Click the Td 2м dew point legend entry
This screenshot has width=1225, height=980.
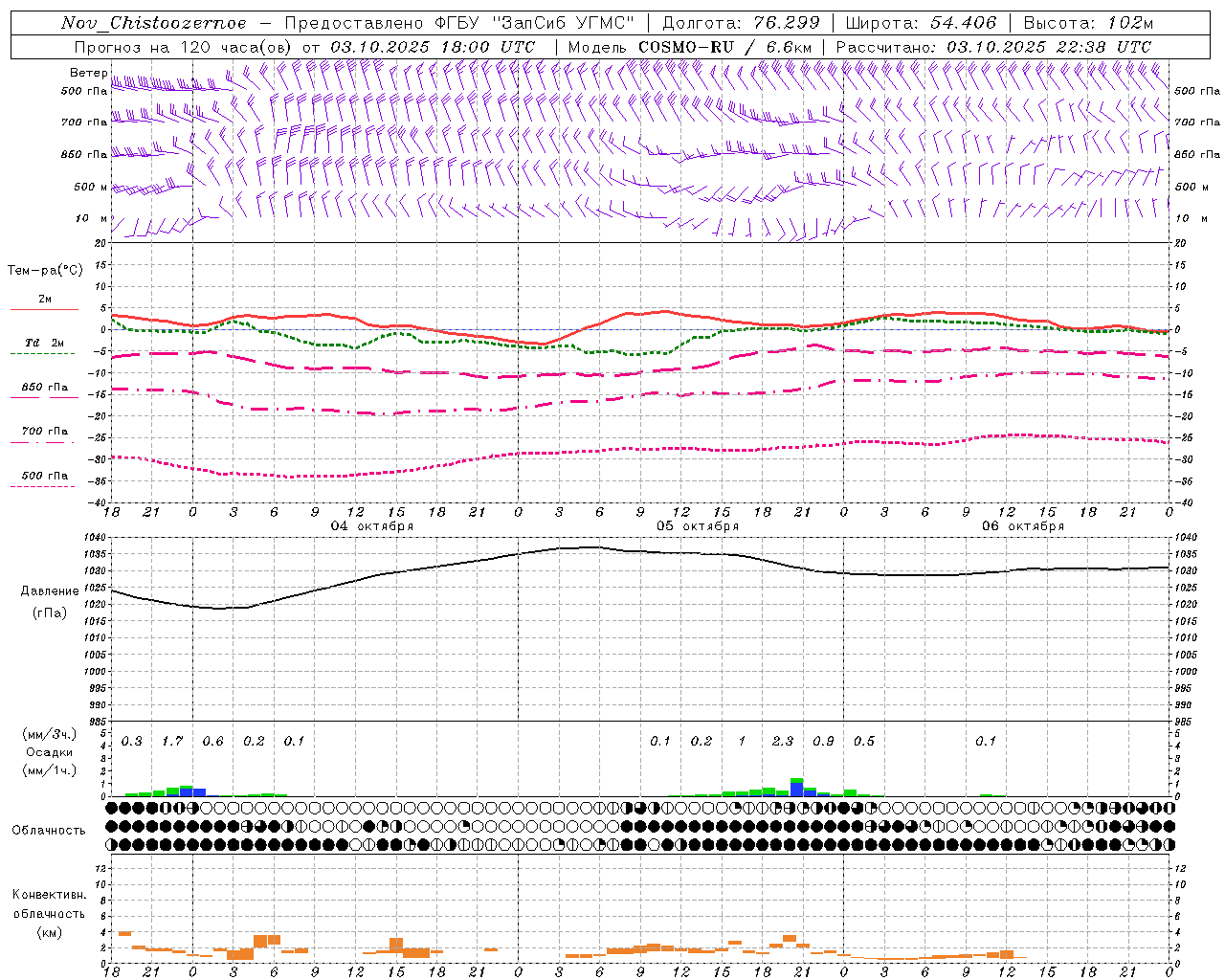45,343
